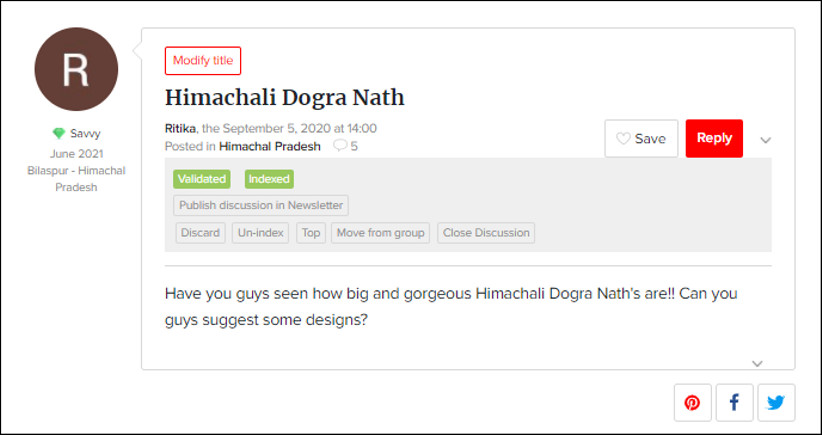
Task: Open the dropdown chevron beside Reply
Action: tap(765, 140)
